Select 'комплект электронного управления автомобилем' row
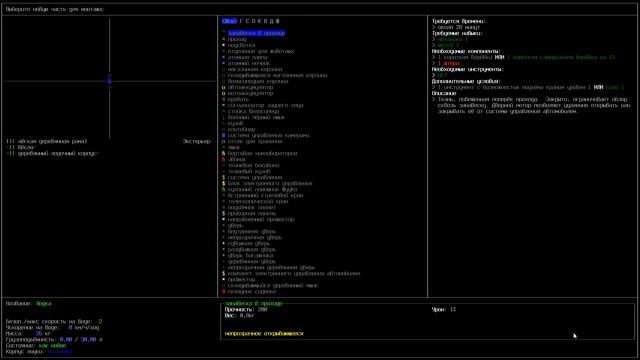 click(x=294, y=273)
